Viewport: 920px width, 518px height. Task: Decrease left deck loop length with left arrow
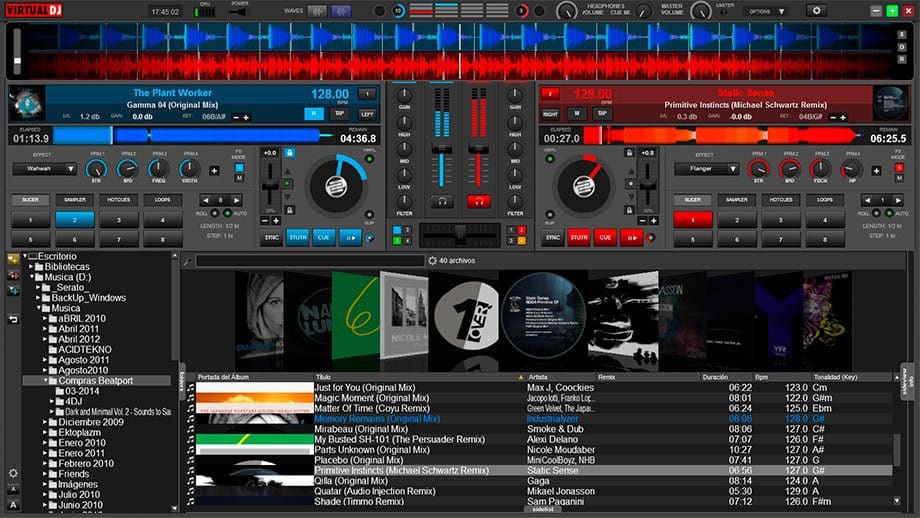205,200
